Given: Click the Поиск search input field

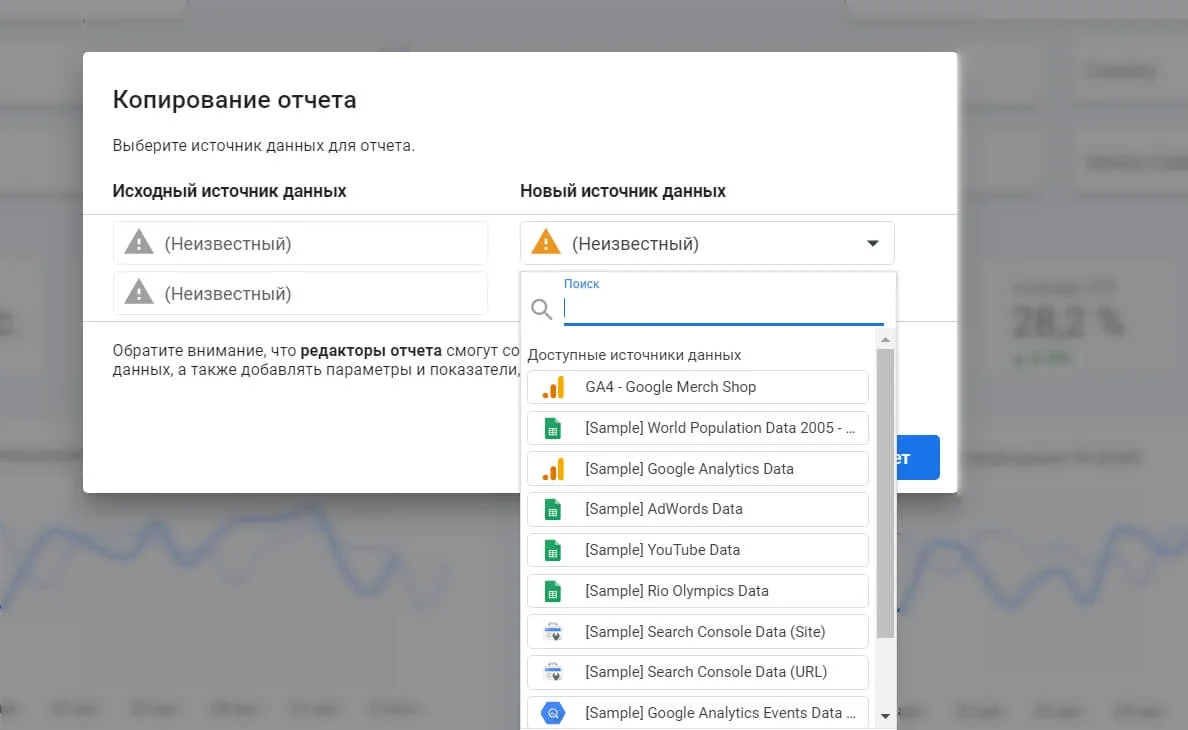Looking at the screenshot, I should (723, 309).
